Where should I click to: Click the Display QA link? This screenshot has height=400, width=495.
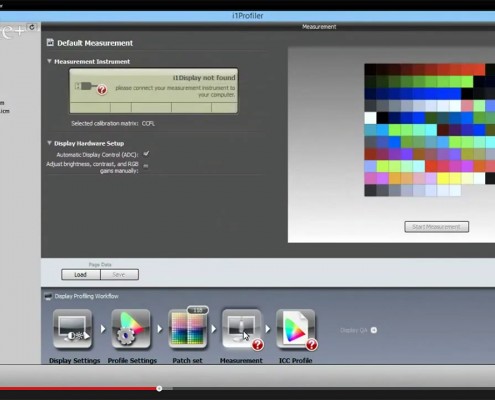pyautogui.click(x=354, y=330)
